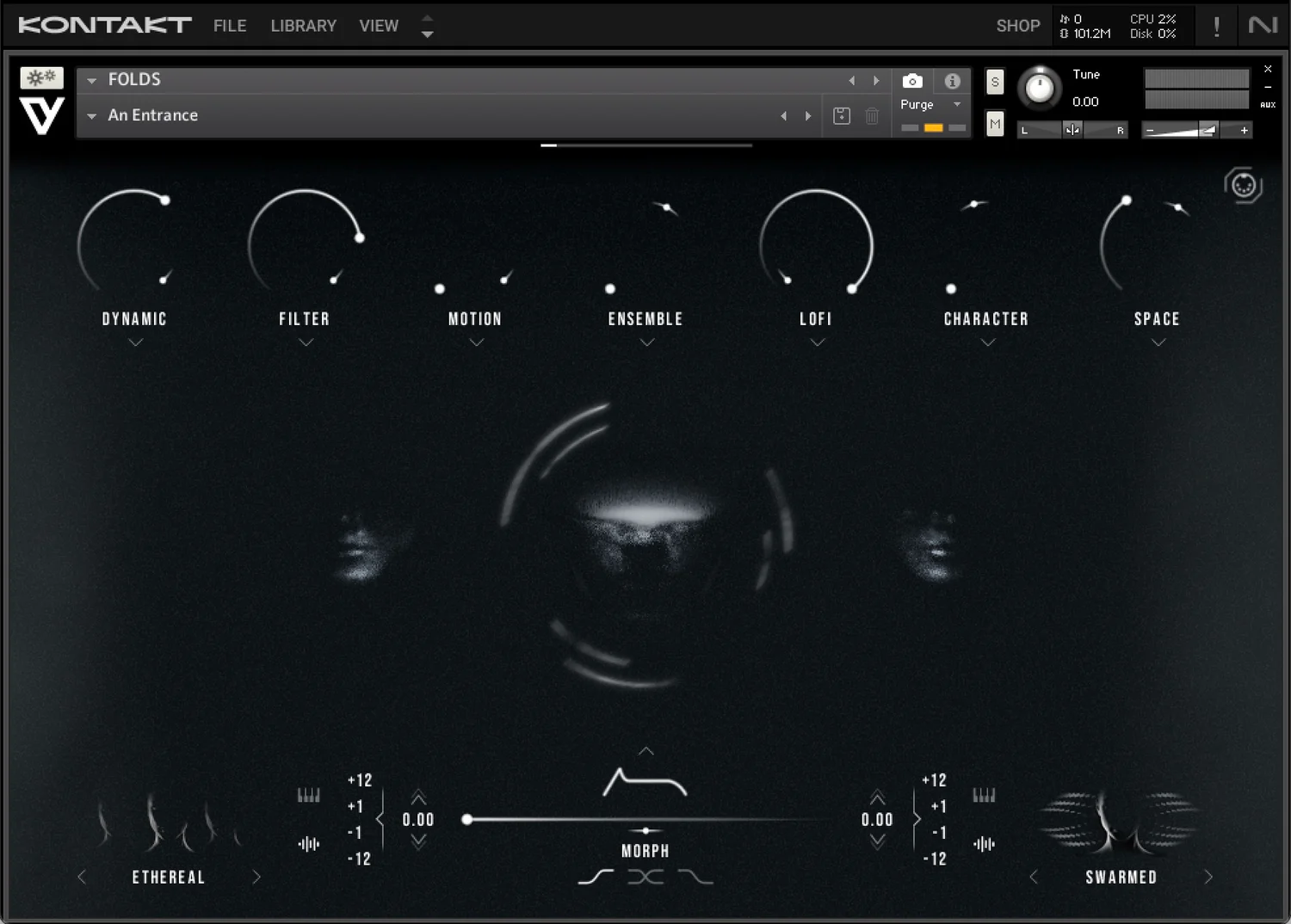Click the SHOP link
The height and width of the screenshot is (924, 1291).
coord(1018,25)
